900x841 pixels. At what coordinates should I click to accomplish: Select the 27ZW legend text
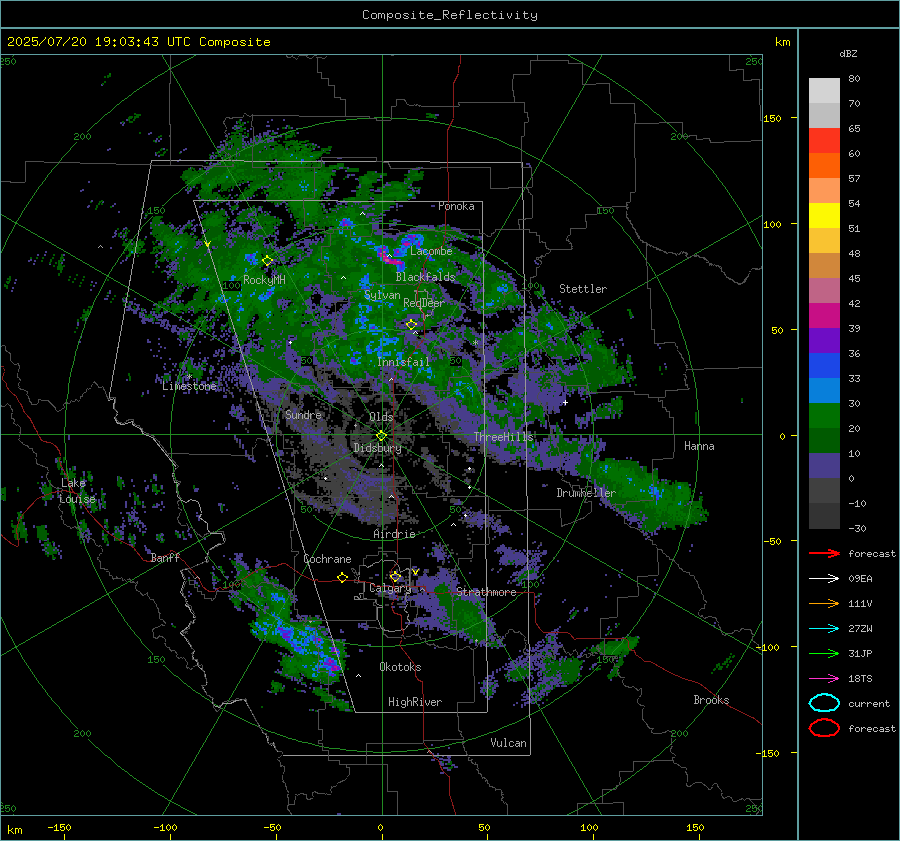pyautogui.click(x=860, y=629)
